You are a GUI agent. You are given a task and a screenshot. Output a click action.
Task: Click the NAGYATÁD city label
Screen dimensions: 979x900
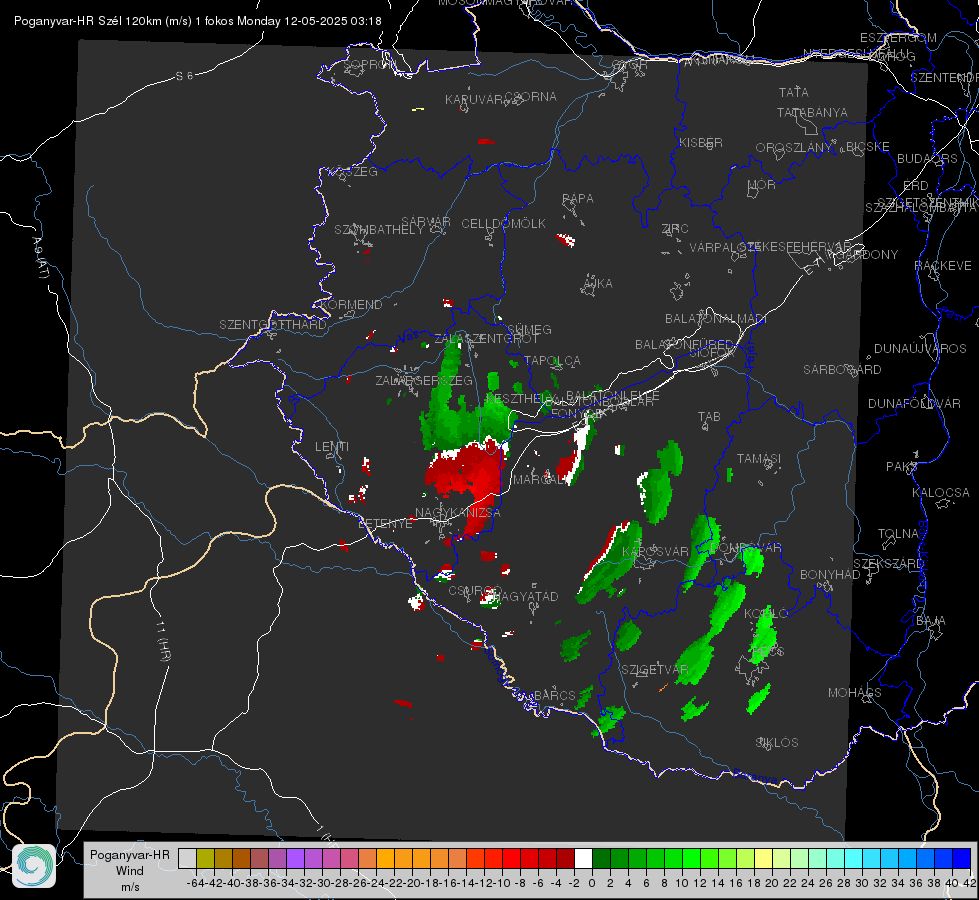coord(526,597)
